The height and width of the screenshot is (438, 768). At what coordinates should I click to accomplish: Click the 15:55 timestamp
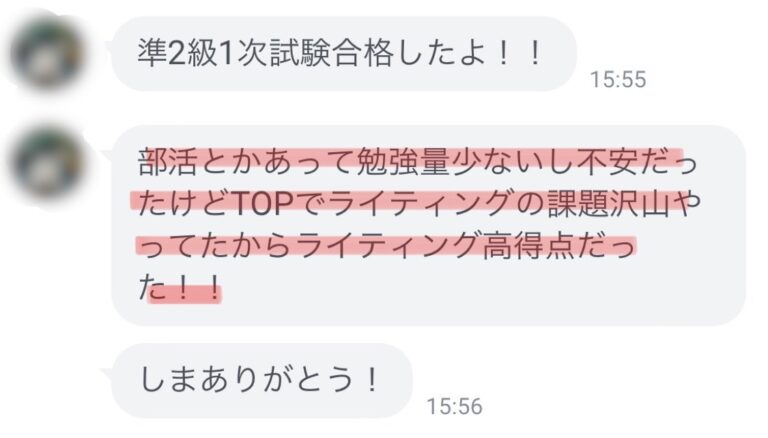pos(618,79)
